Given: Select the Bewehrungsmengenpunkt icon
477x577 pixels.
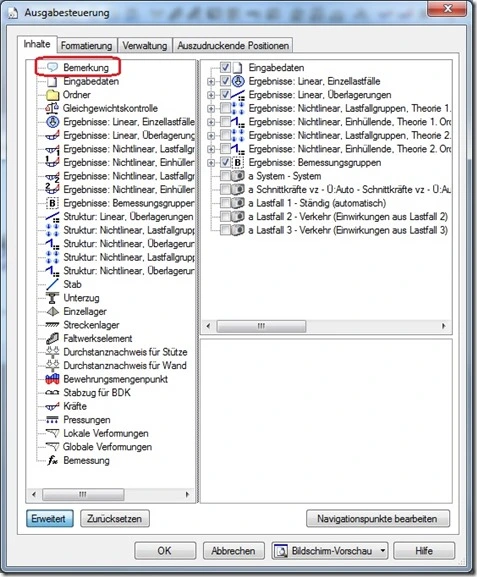Looking at the screenshot, I should coord(52,379).
